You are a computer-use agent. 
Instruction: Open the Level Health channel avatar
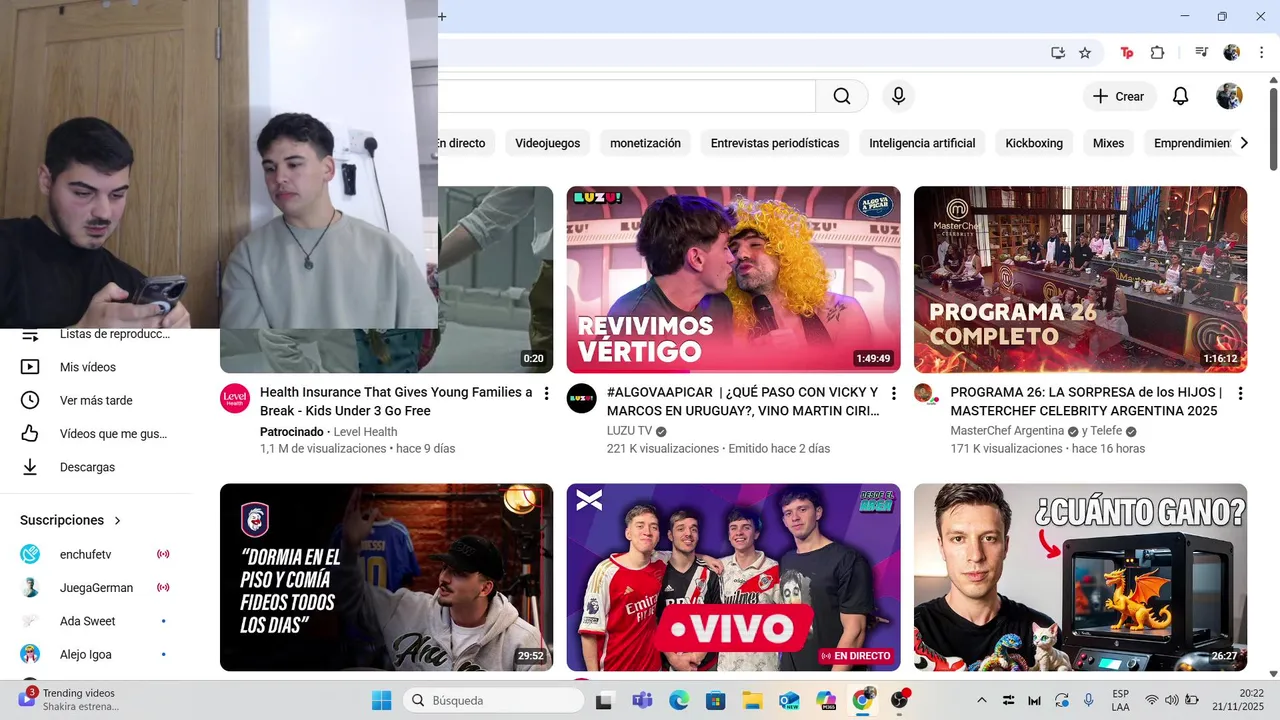coord(235,398)
